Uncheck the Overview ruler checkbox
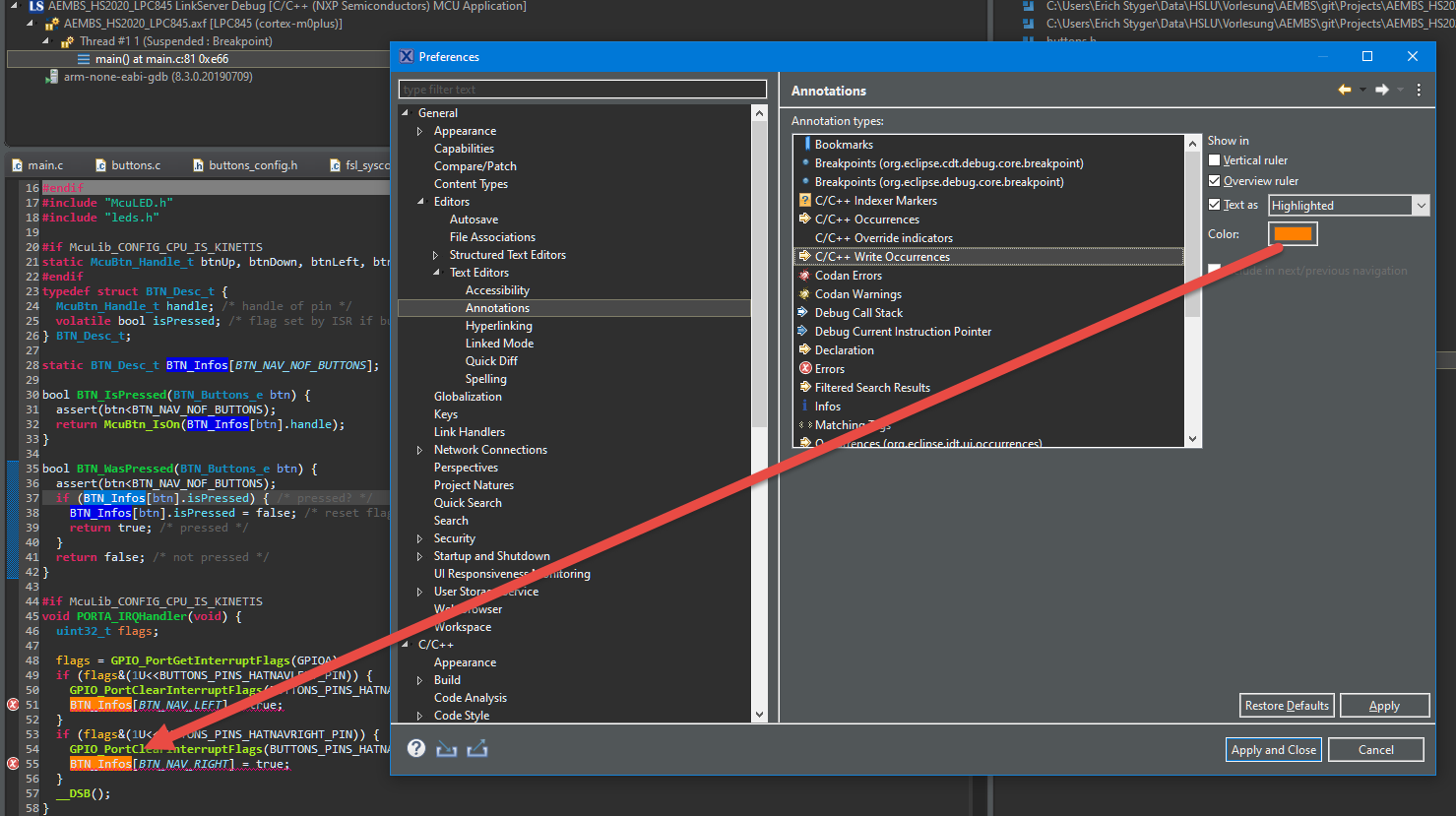This screenshot has width=1456, height=816. pyautogui.click(x=1215, y=181)
